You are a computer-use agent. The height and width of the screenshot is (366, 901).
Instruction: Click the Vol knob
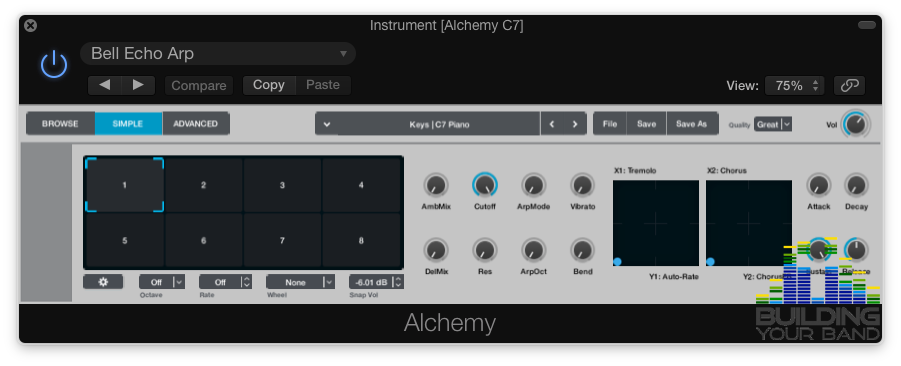pos(856,125)
